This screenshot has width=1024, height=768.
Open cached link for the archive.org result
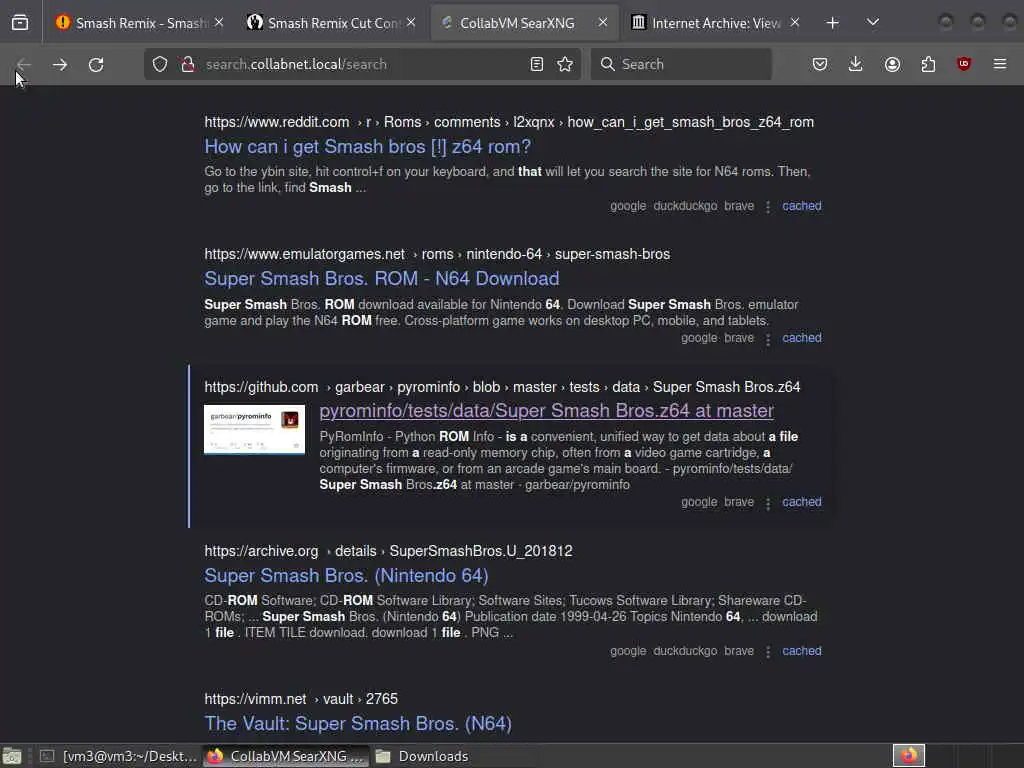coord(802,650)
